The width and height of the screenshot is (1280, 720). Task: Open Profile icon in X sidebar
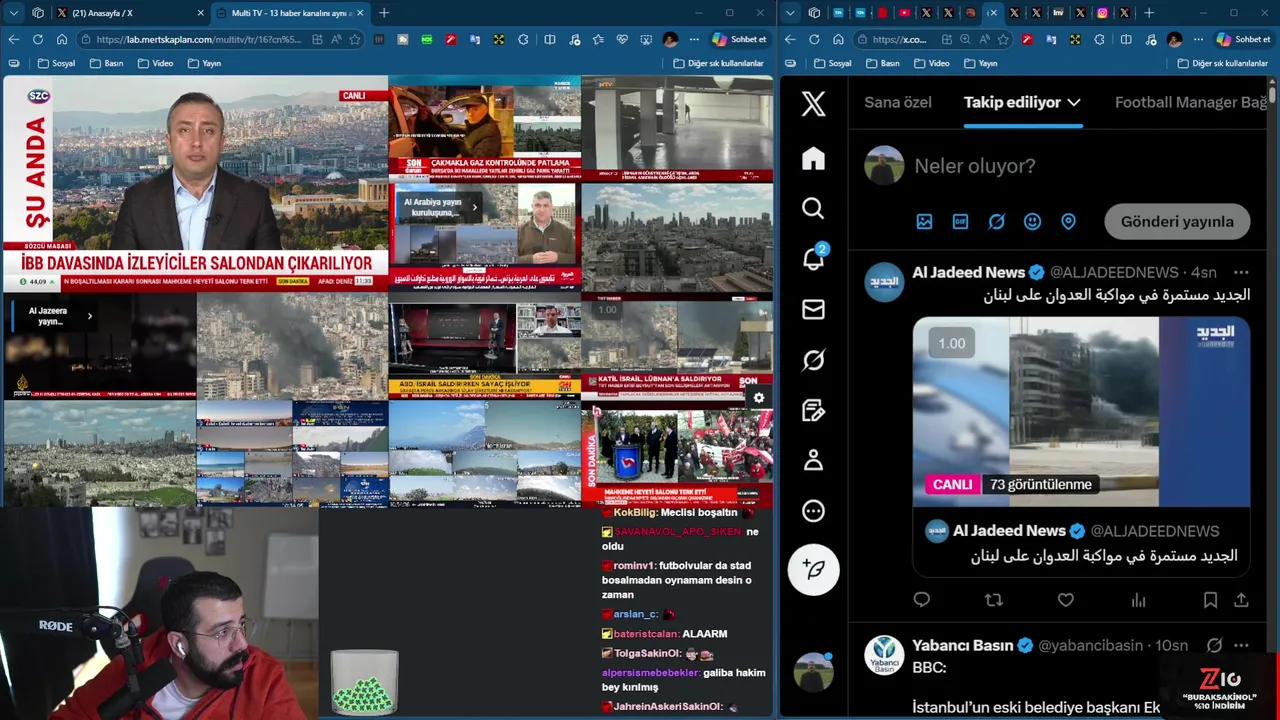[813, 460]
